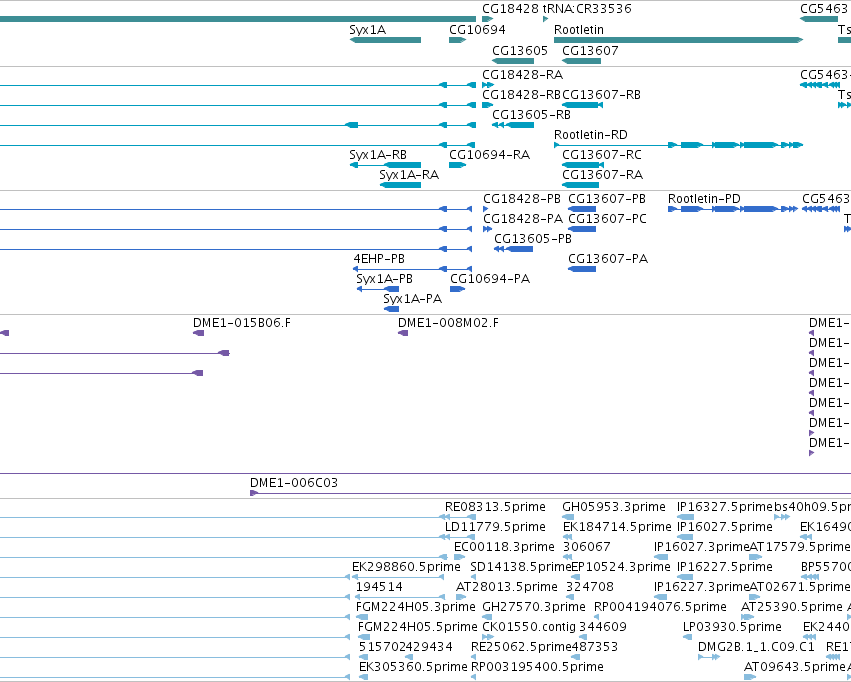The height and width of the screenshot is (682, 851).
Task: Select EST LD11779.5prime
Action: tap(495, 527)
